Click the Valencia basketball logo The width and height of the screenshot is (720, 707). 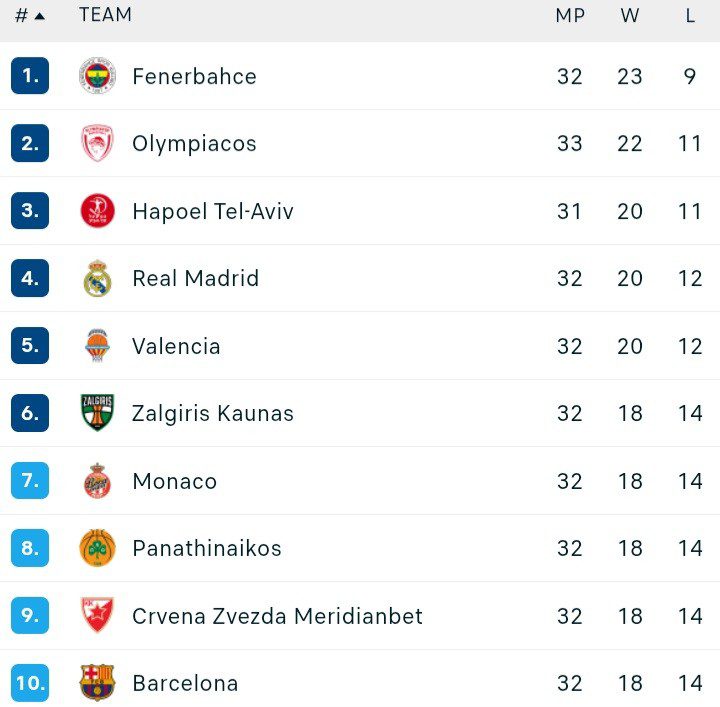pos(97,346)
